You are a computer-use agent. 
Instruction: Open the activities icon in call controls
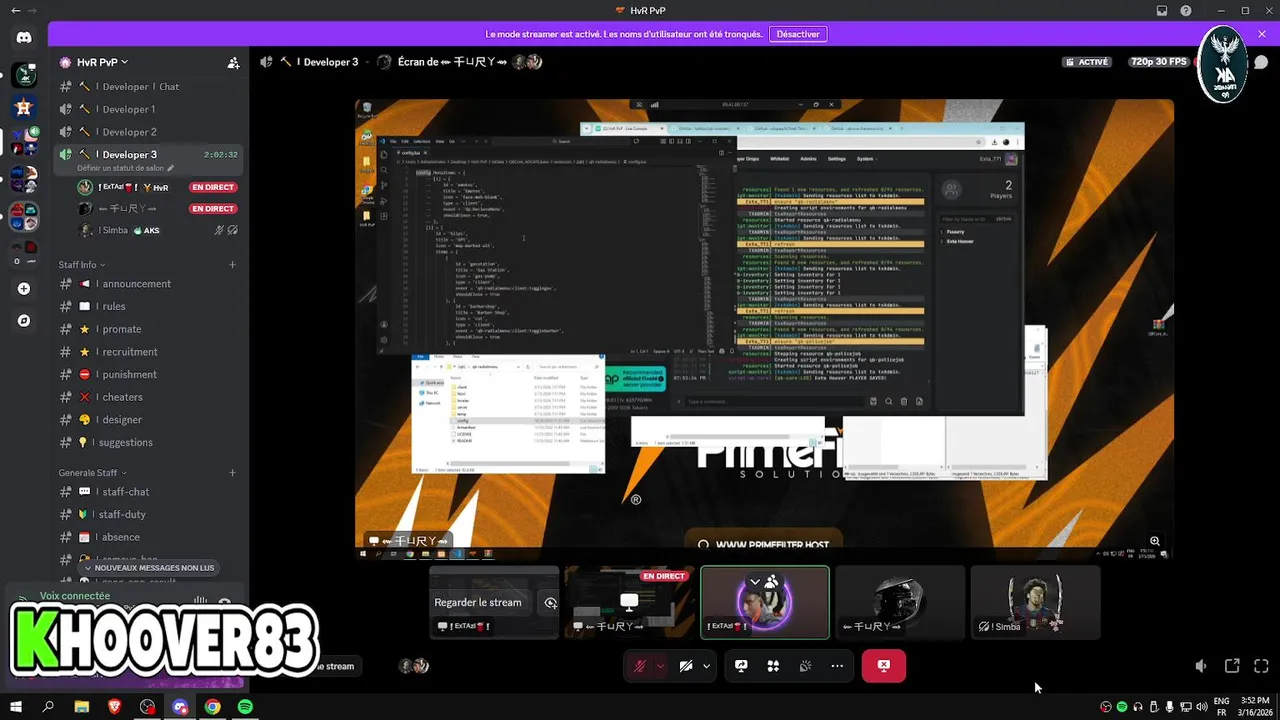tap(773, 666)
